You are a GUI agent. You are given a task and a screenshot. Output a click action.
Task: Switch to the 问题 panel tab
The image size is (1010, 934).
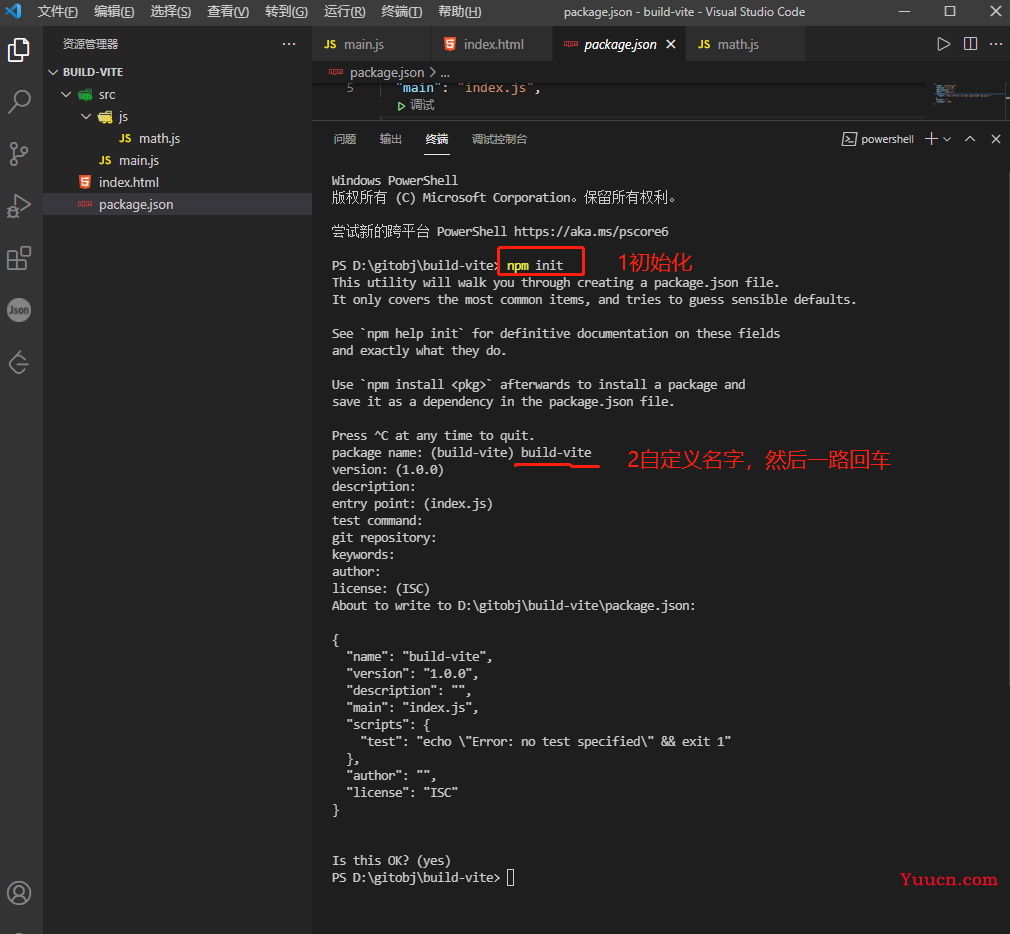345,139
